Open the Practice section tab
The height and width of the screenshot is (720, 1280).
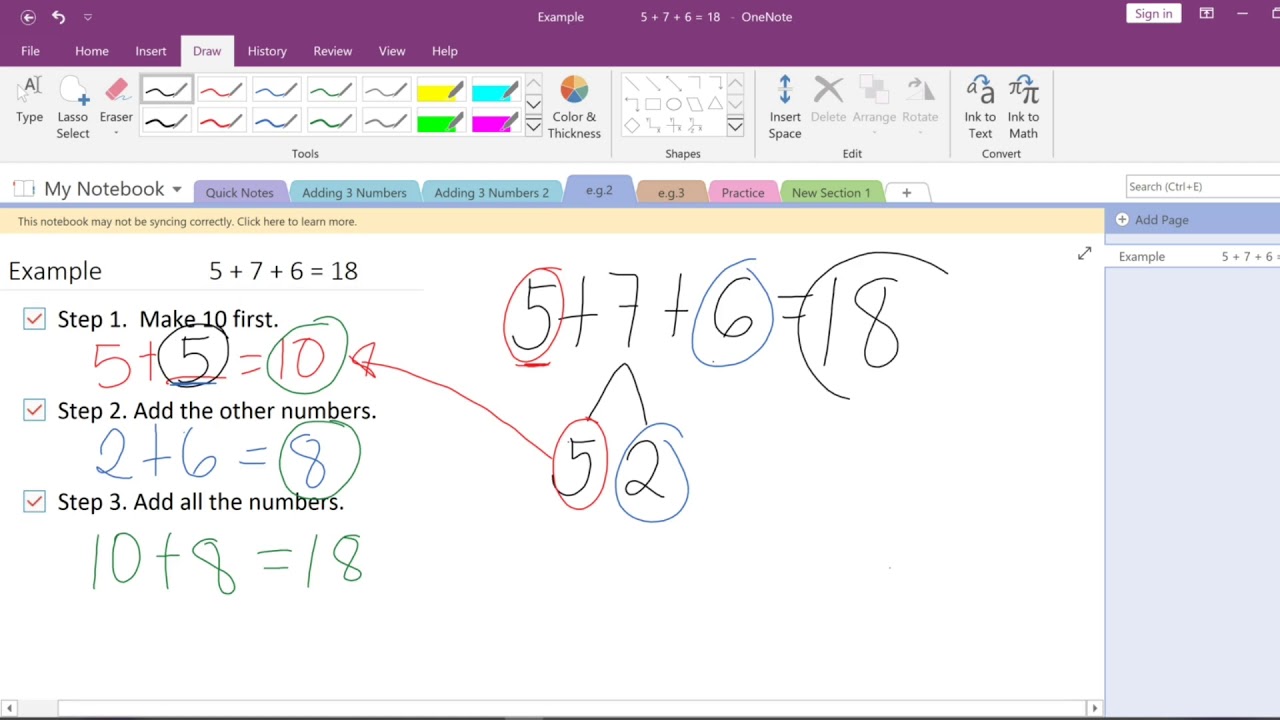point(743,193)
